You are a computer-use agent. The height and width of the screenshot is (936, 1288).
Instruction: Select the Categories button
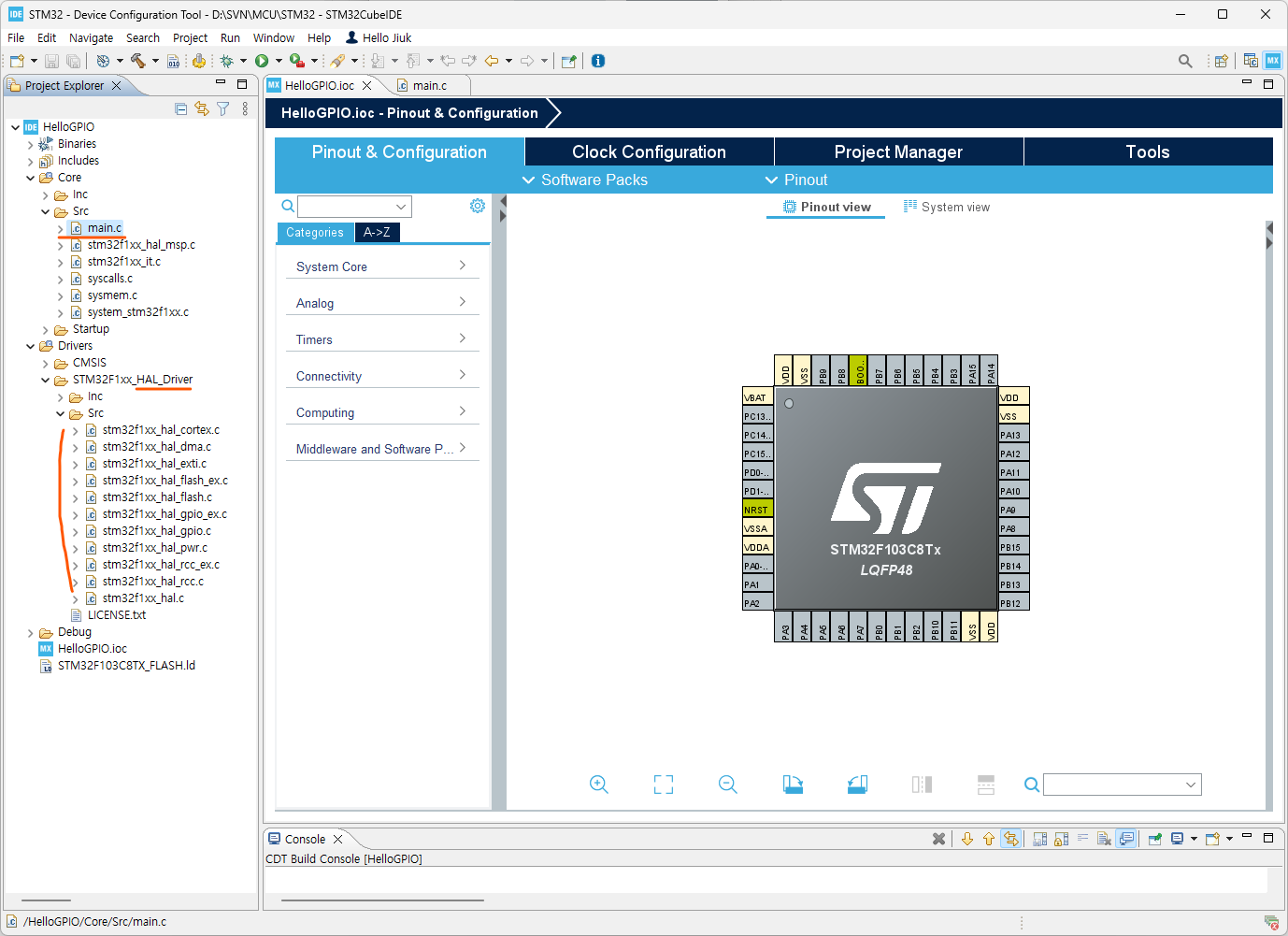(315, 232)
